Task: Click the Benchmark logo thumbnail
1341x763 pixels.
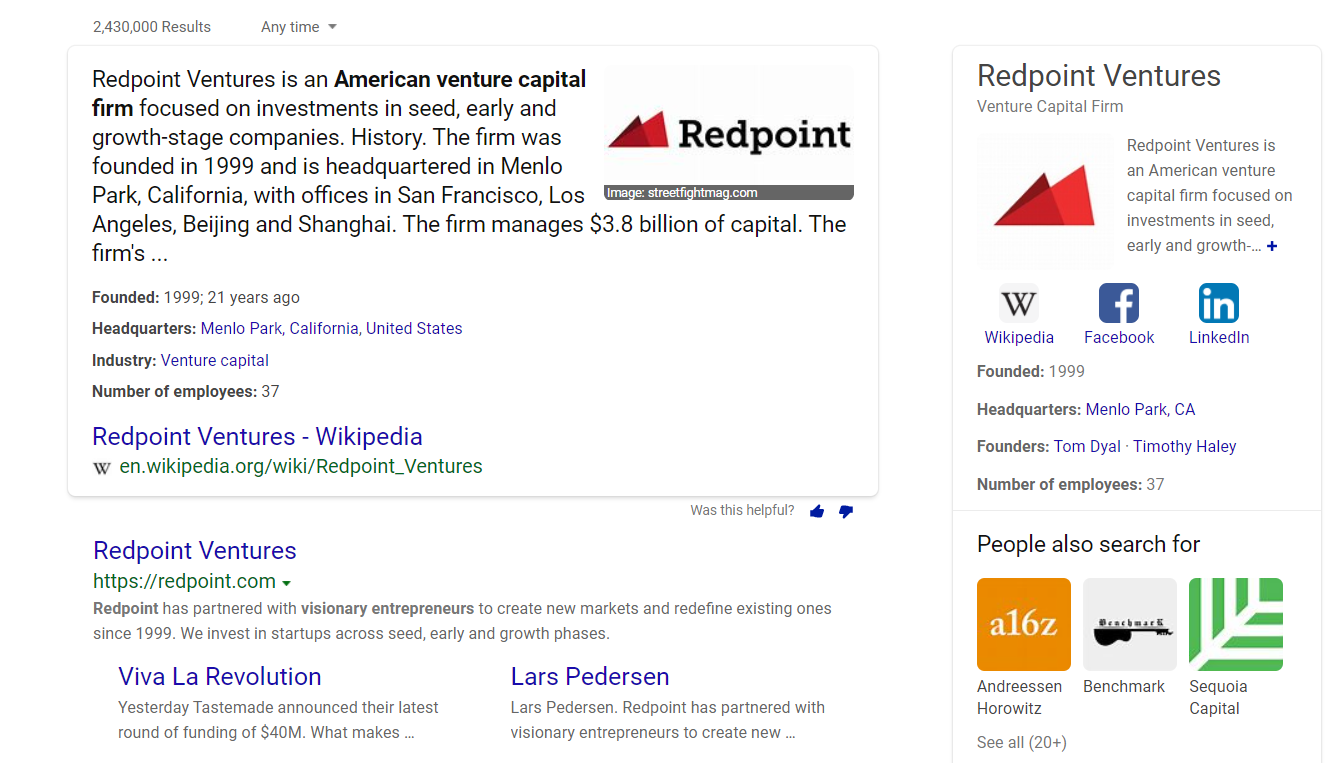Action: [x=1130, y=624]
